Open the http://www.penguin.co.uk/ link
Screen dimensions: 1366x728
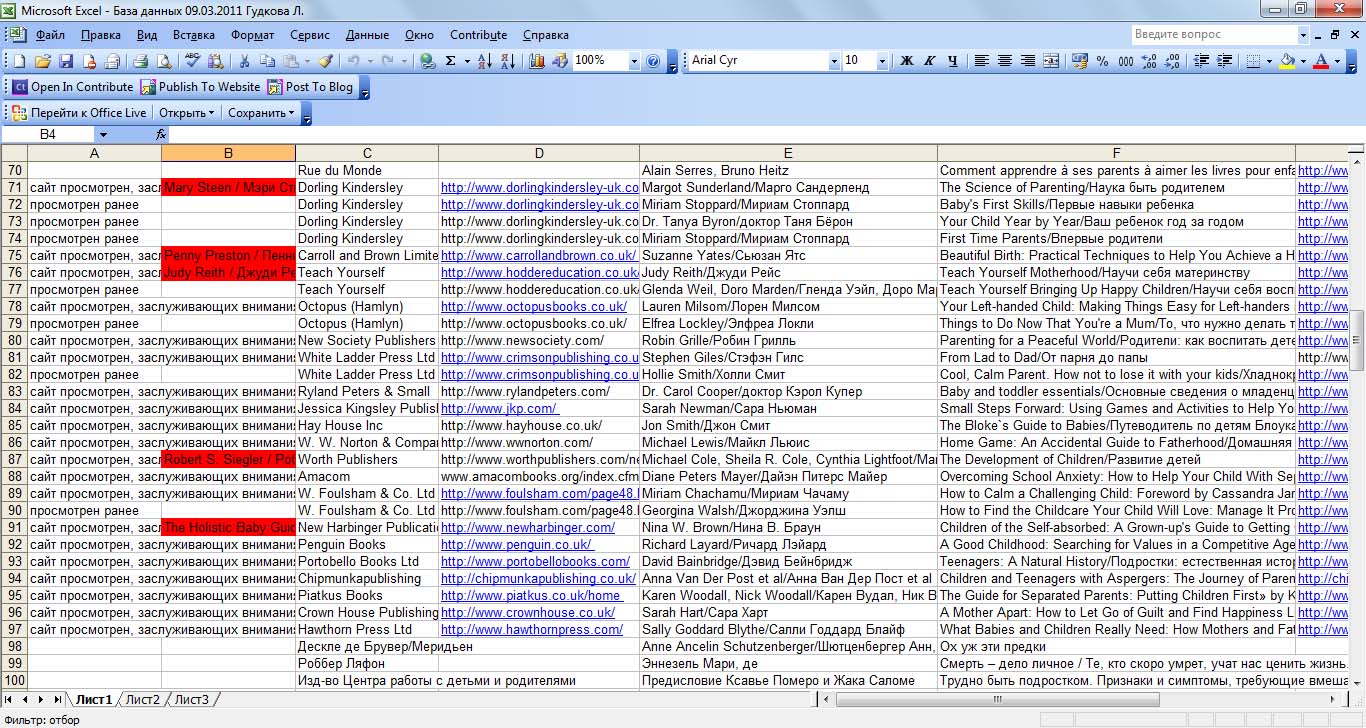pos(517,545)
